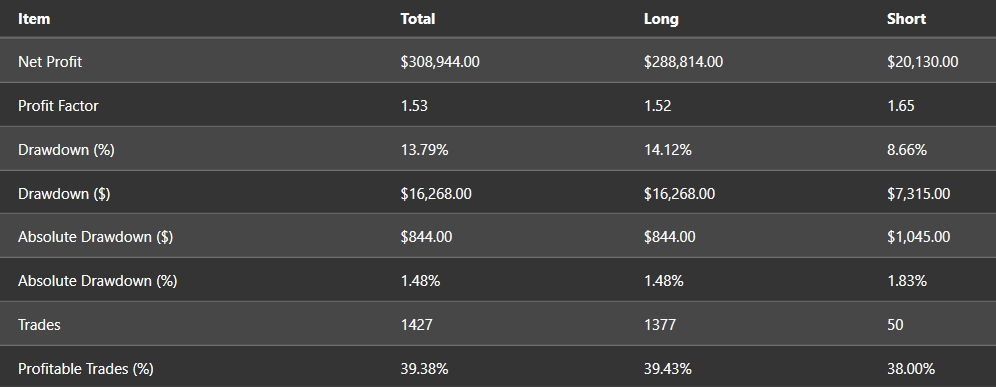
Task: Click the Total column header
Action: coord(417,19)
